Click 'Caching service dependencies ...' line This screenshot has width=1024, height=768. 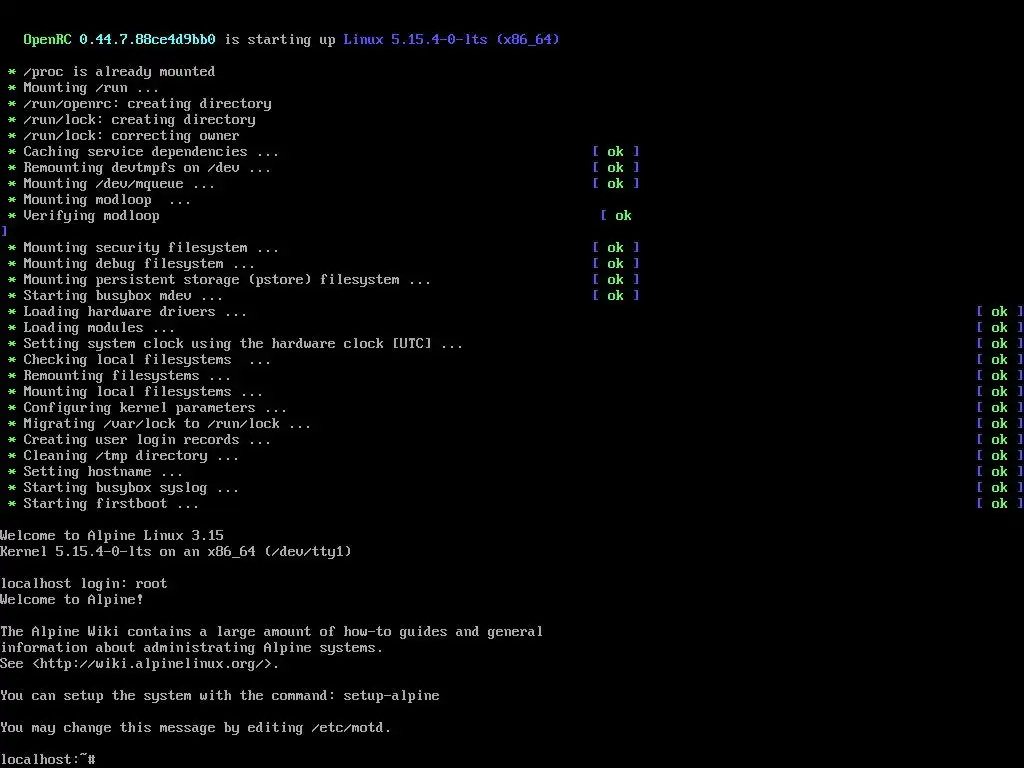tap(151, 152)
